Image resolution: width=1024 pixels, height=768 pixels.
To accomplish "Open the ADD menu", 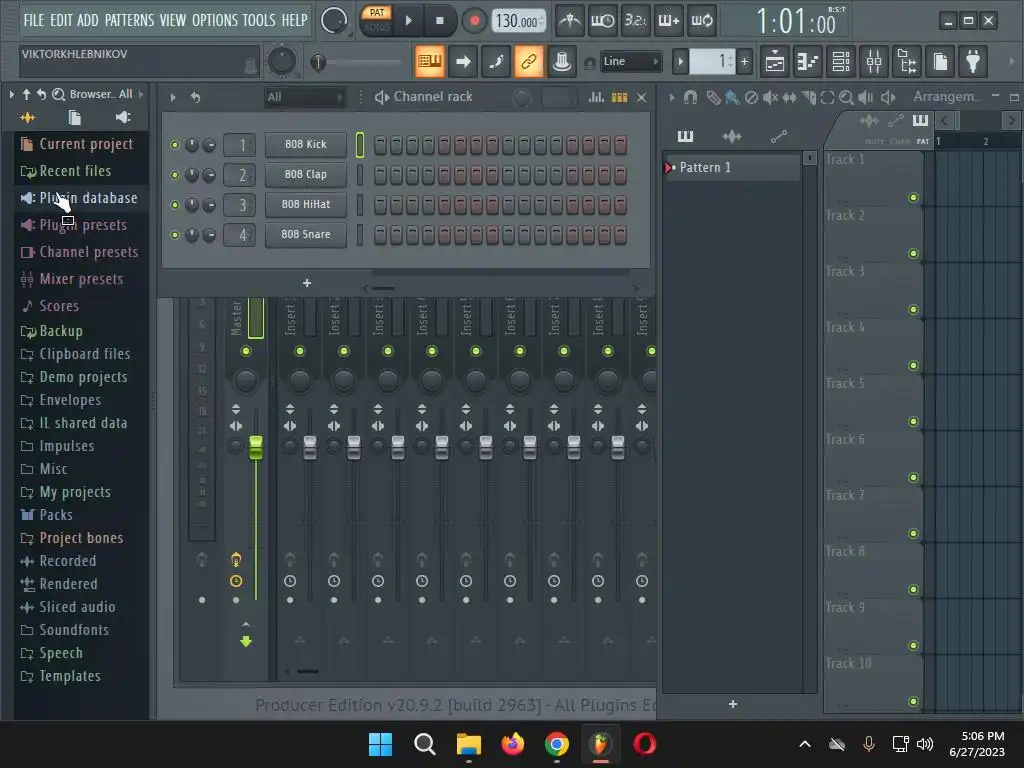I will coord(88,20).
